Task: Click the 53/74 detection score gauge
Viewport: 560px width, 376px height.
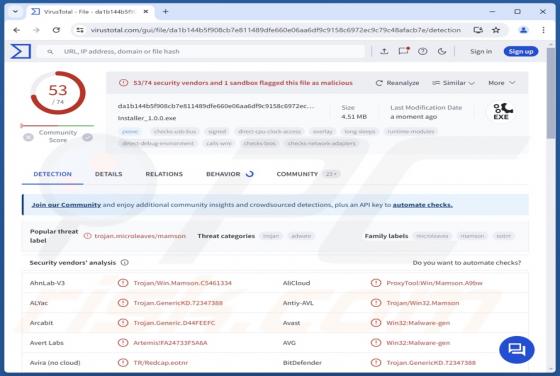Action: click(58, 93)
